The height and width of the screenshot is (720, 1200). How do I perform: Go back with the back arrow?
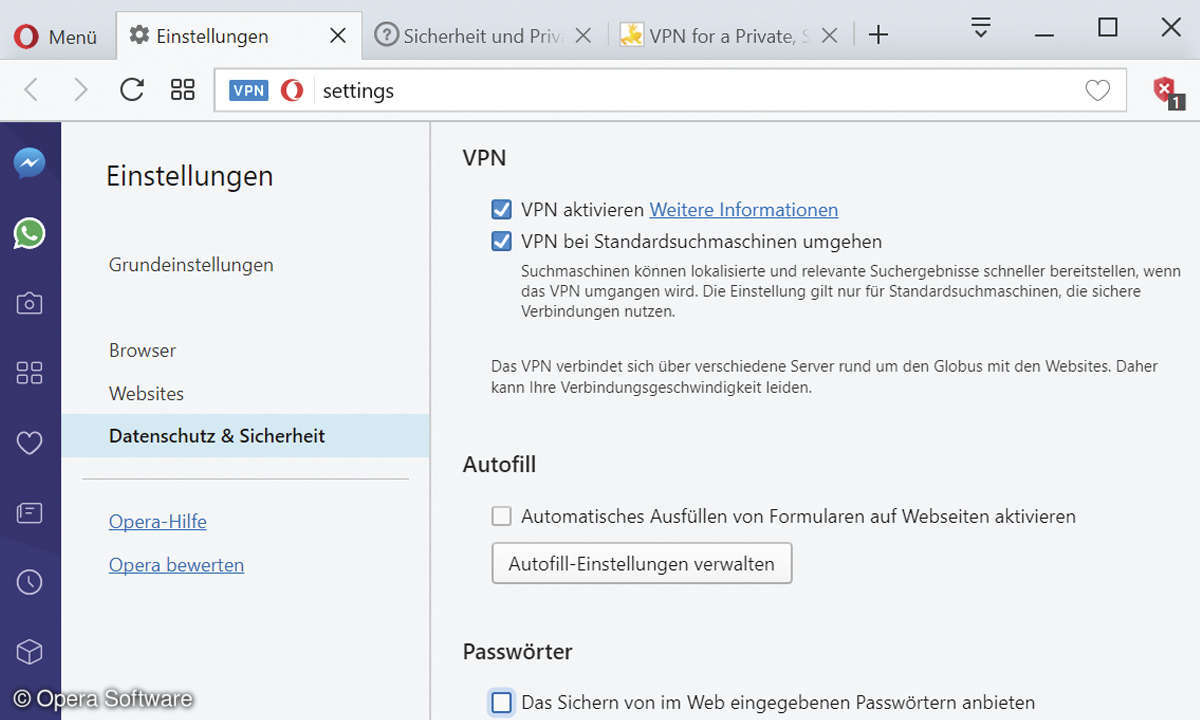click(31, 90)
